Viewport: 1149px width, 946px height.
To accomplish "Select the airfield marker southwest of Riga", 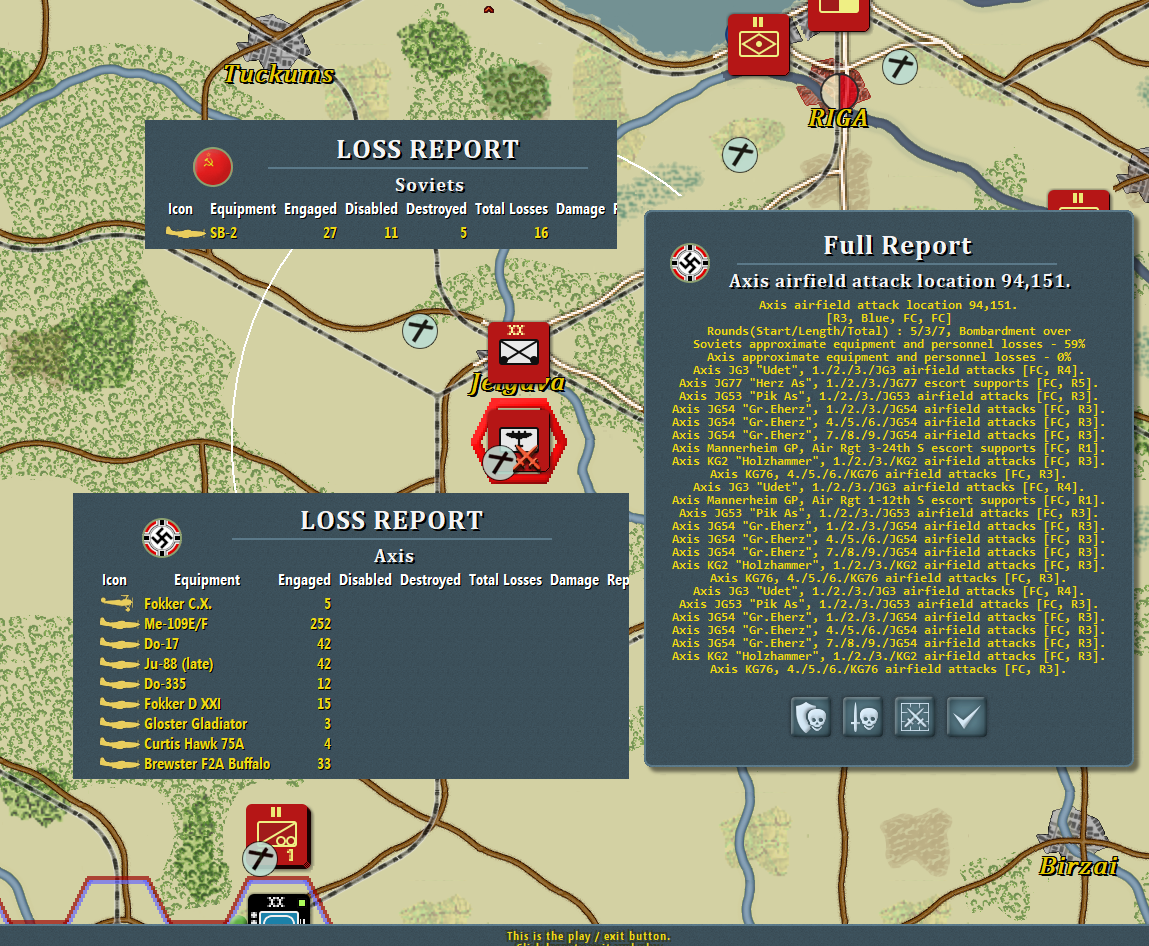I will [739, 155].
